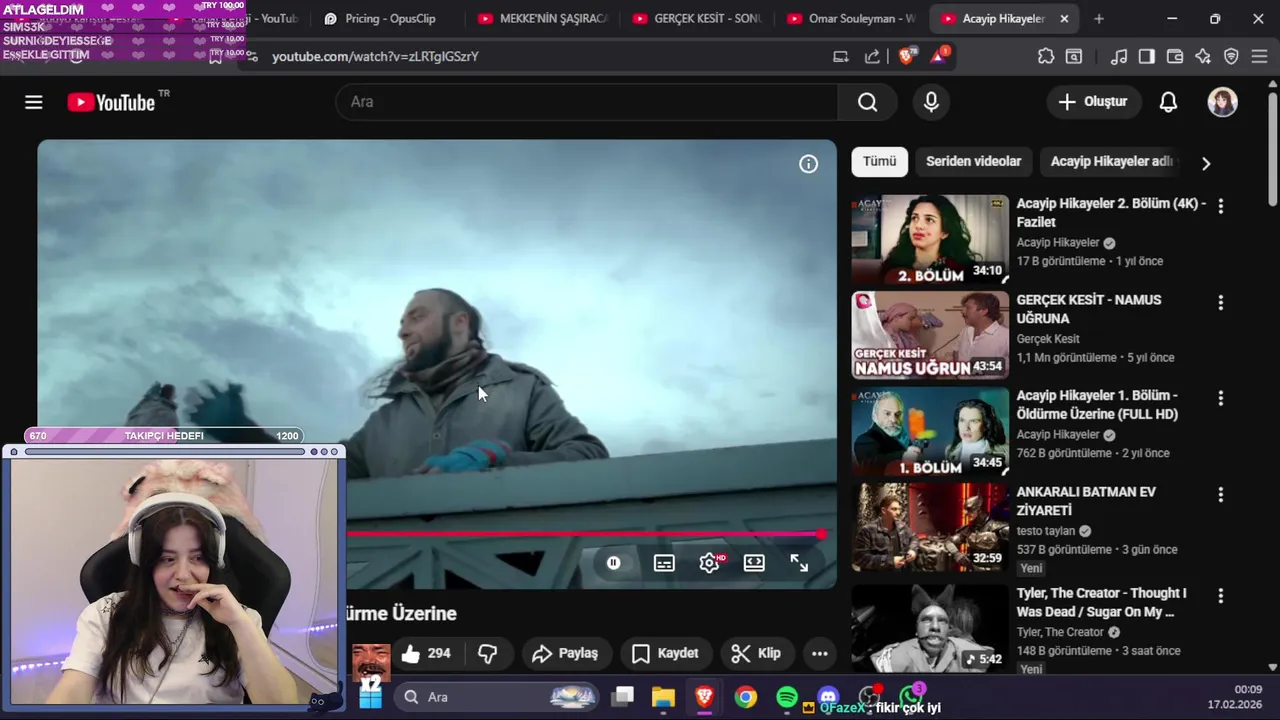This screenshot has width=1280, height=720.
Task: Open options for GERÇEK KESİT - NAMUS UĞRUNA video
Action: point(1220,302)
